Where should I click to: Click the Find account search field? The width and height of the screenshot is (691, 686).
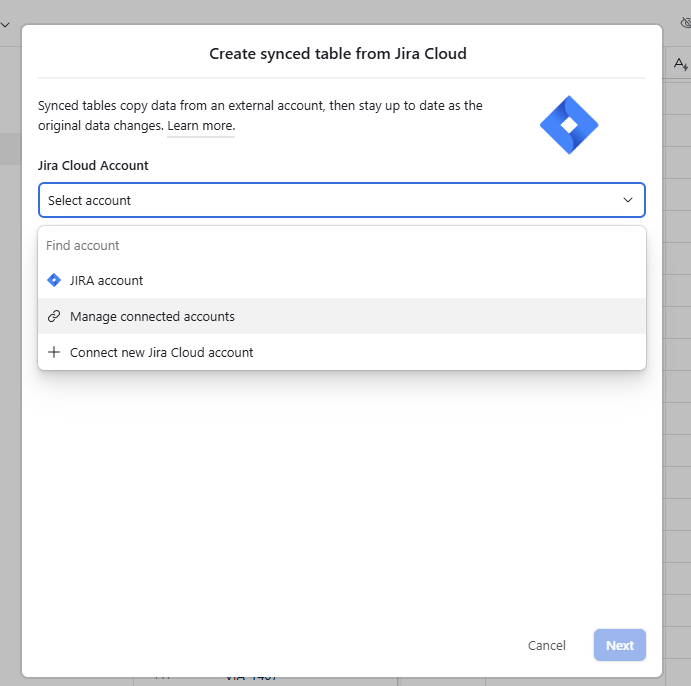[342, 245]
